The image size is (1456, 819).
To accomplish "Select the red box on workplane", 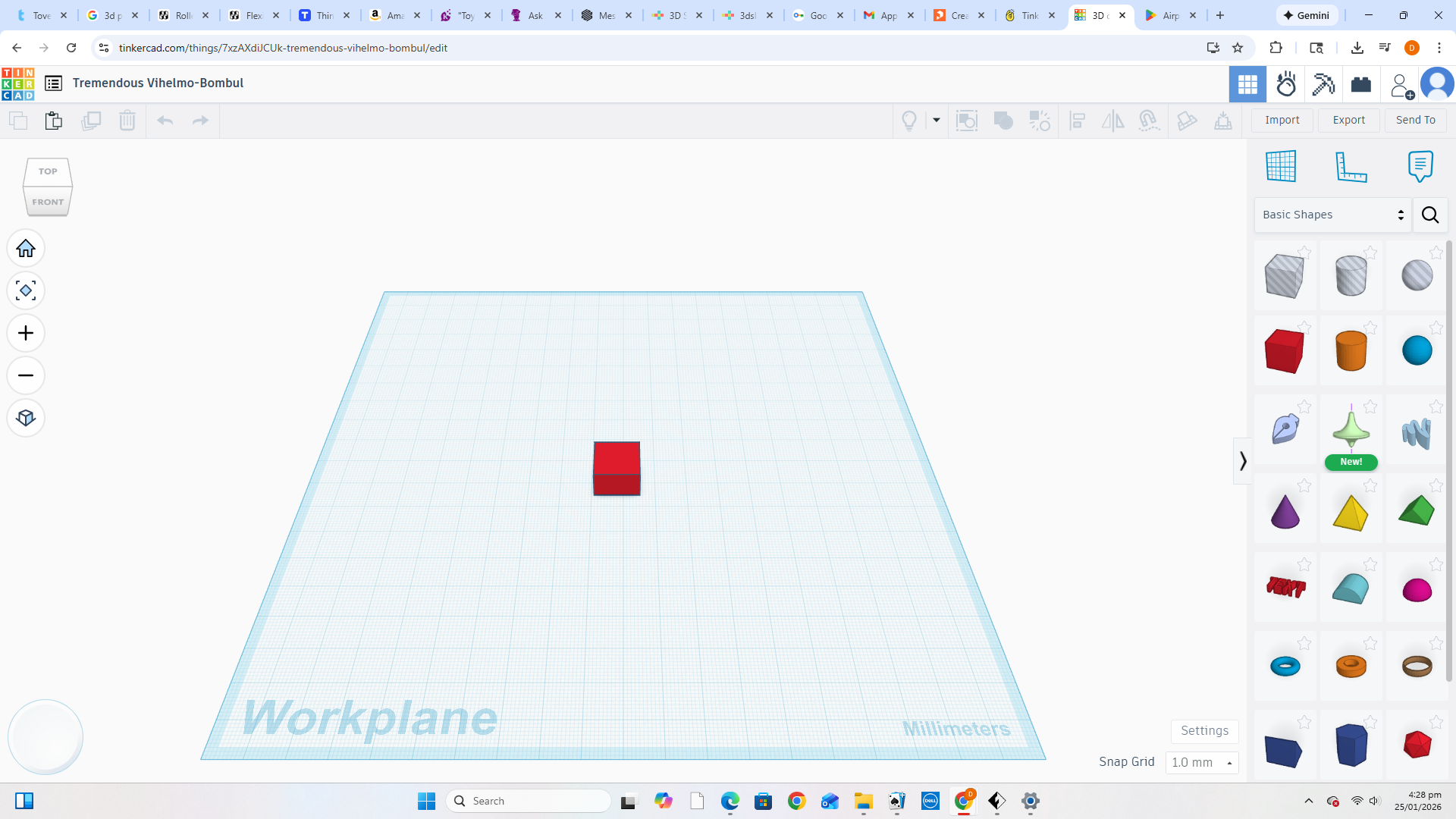I will [x=617, y=468].
